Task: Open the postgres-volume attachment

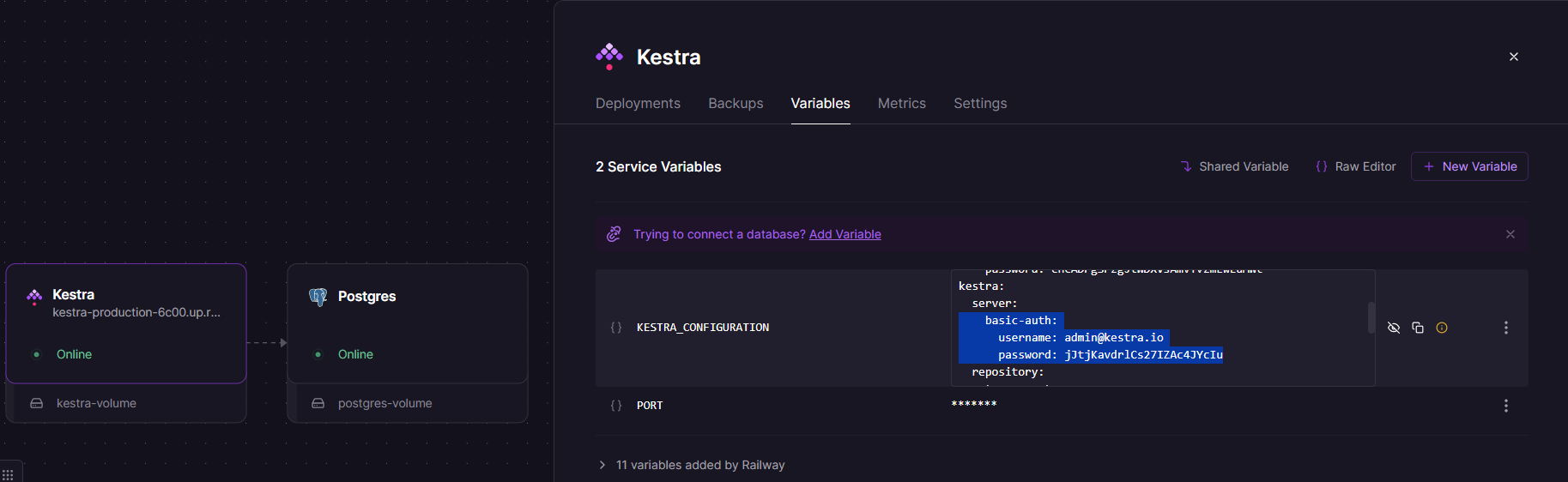Action: click(408, 403)
